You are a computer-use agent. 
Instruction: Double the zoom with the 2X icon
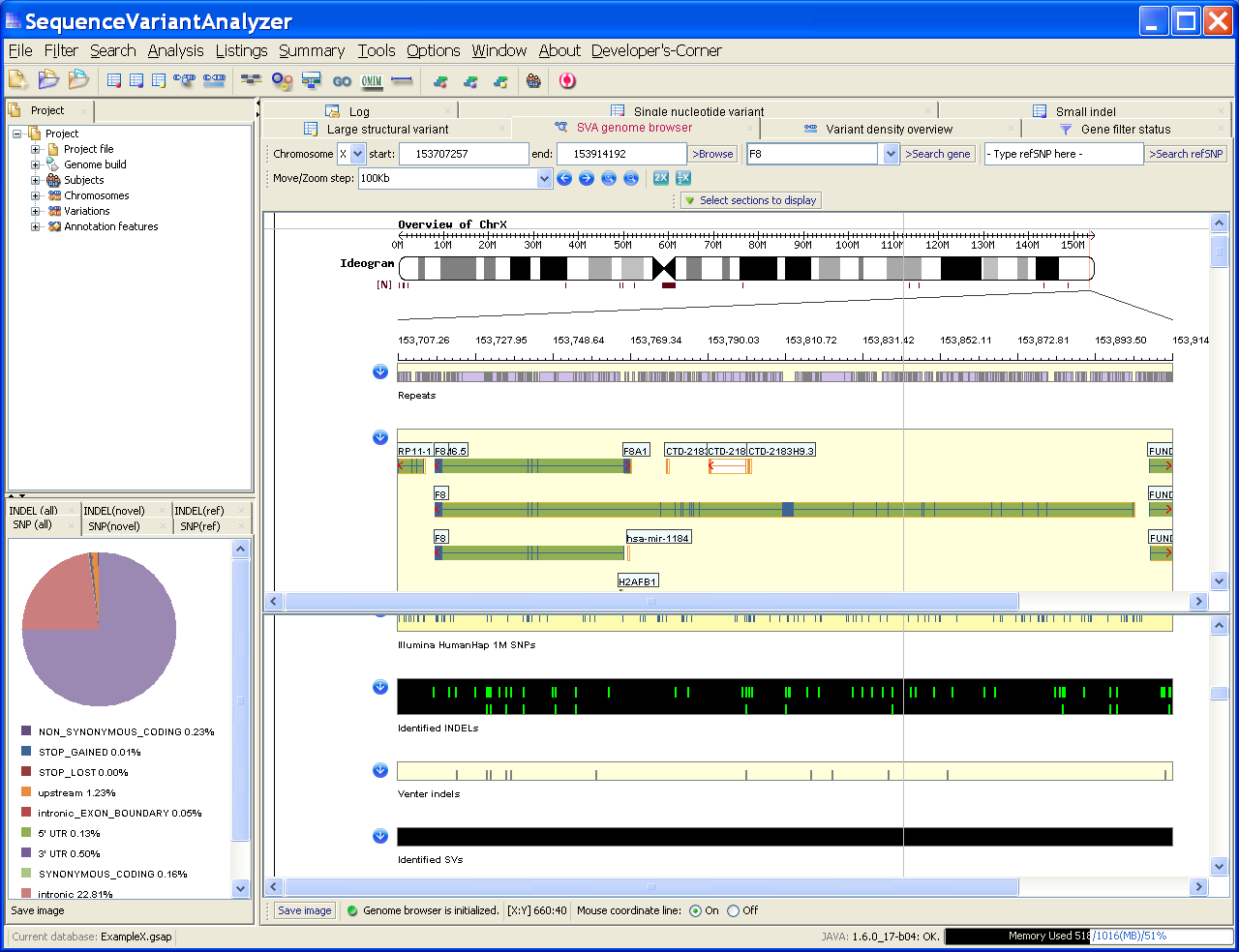click(x=660, y=178)
